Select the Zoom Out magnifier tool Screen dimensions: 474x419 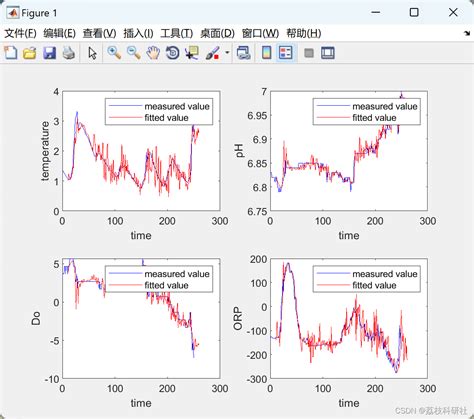(134, 53)
